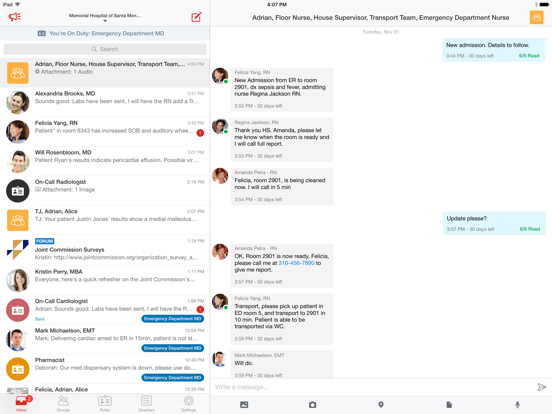
Task: Tap Emergency Department MD tag under On-Call Cardiologist
Action: pyautogui.click(x=172, y=319)
